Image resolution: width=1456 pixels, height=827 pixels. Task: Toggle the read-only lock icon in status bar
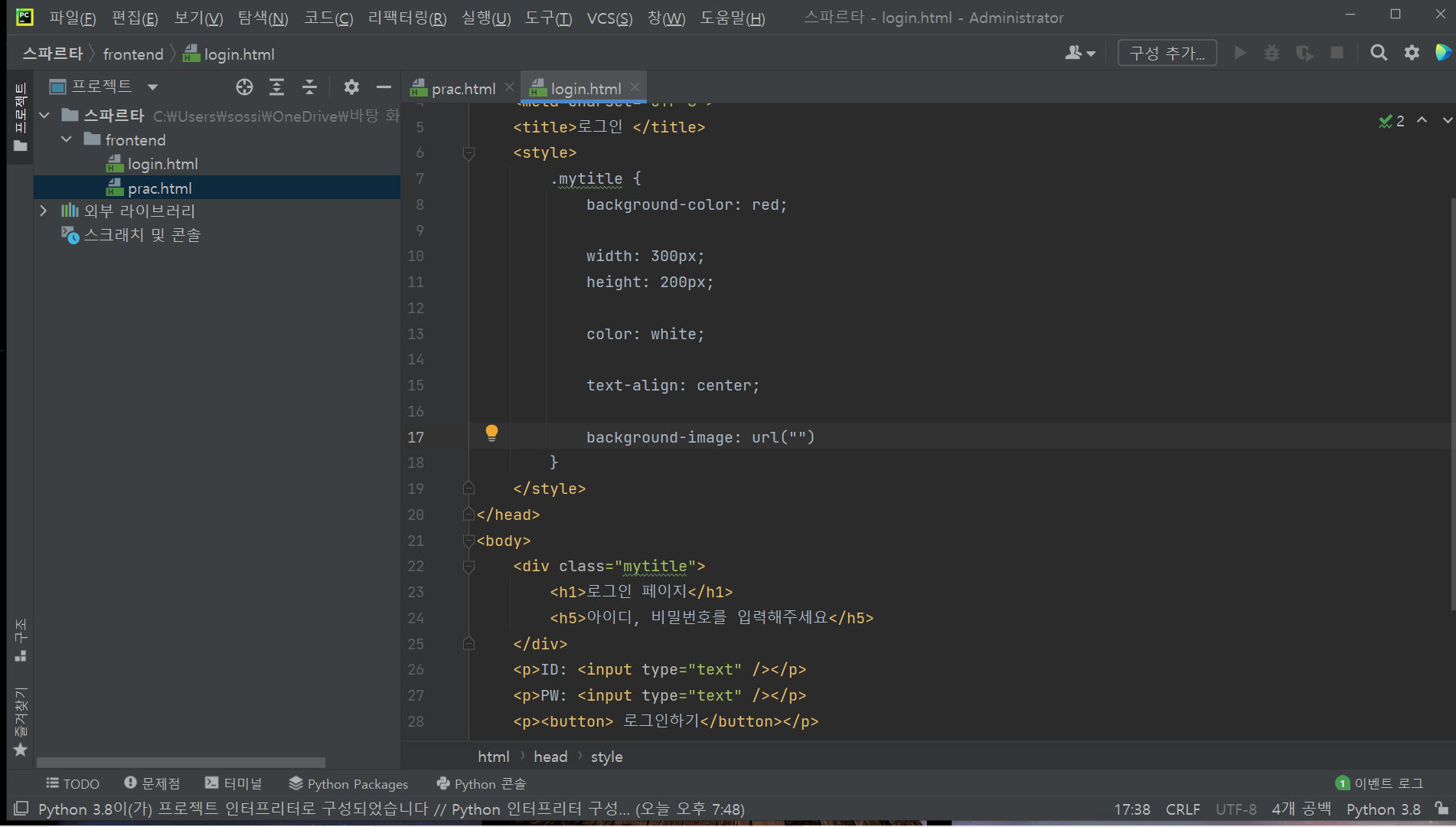[1441, 809]
